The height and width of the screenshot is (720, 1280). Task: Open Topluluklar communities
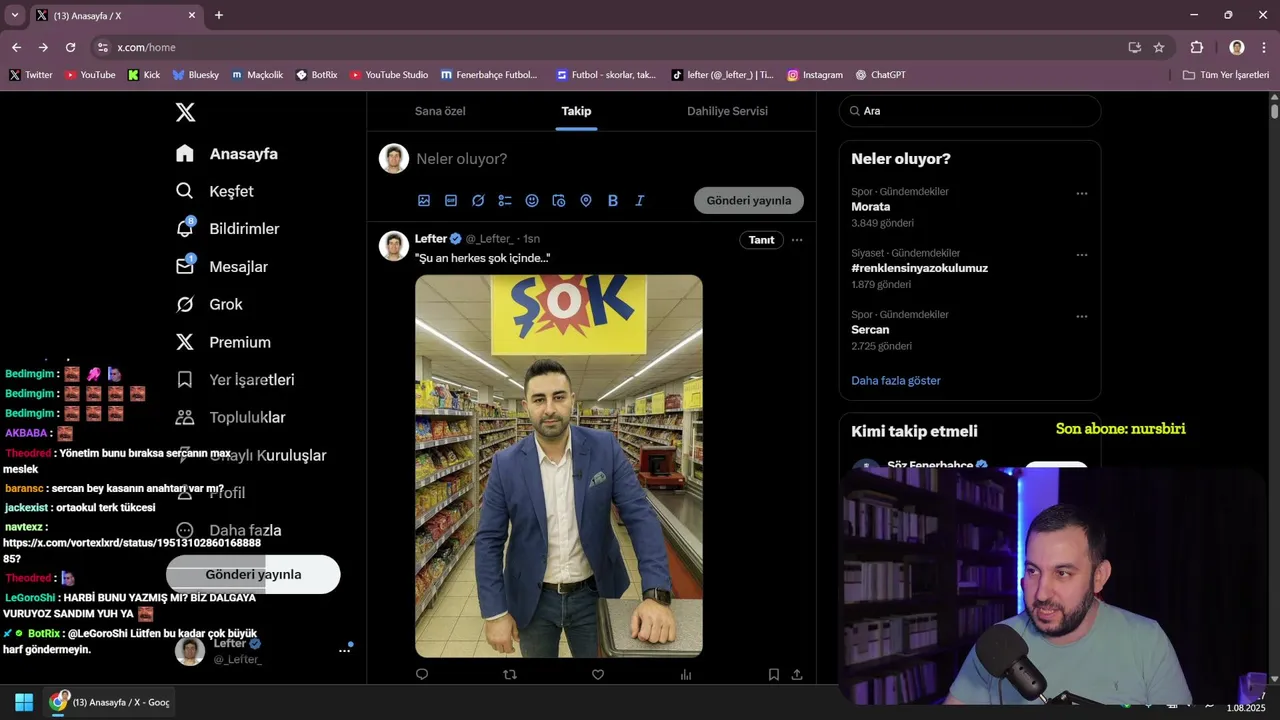(x=230, y=417)
